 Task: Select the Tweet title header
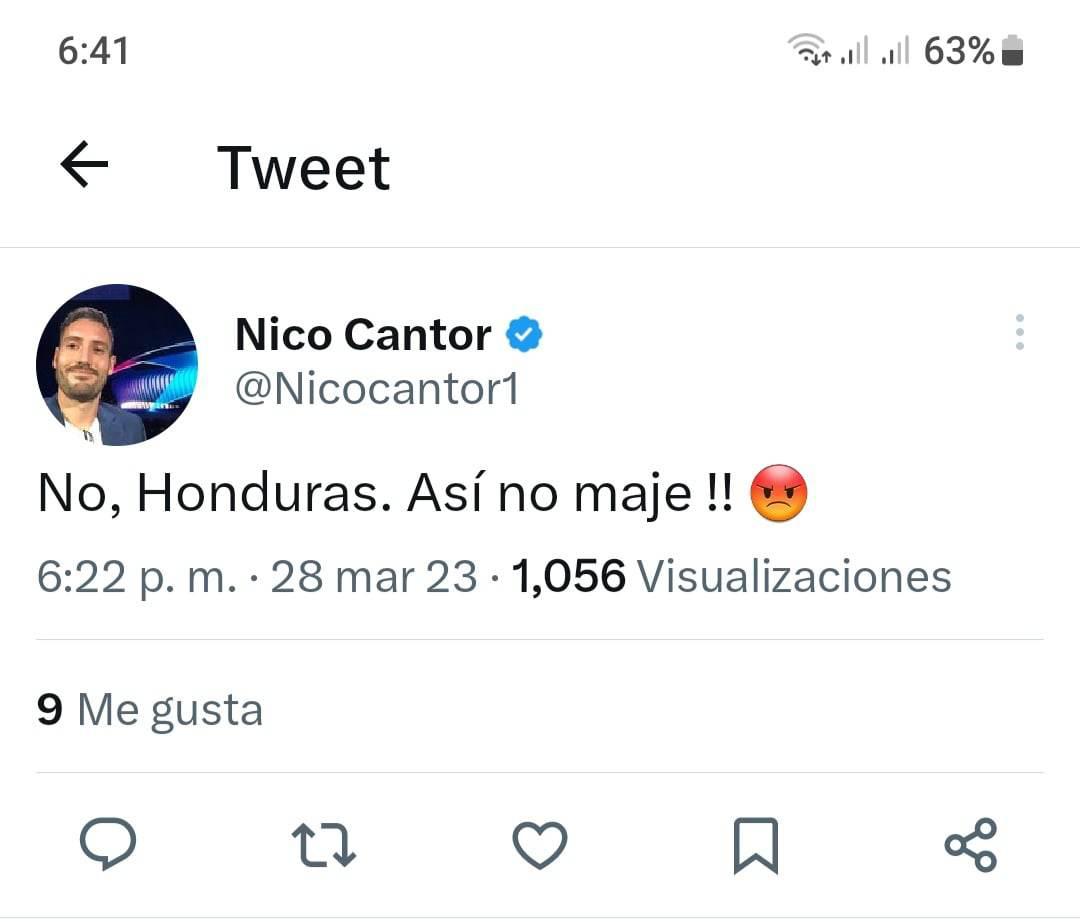point(303,167)
